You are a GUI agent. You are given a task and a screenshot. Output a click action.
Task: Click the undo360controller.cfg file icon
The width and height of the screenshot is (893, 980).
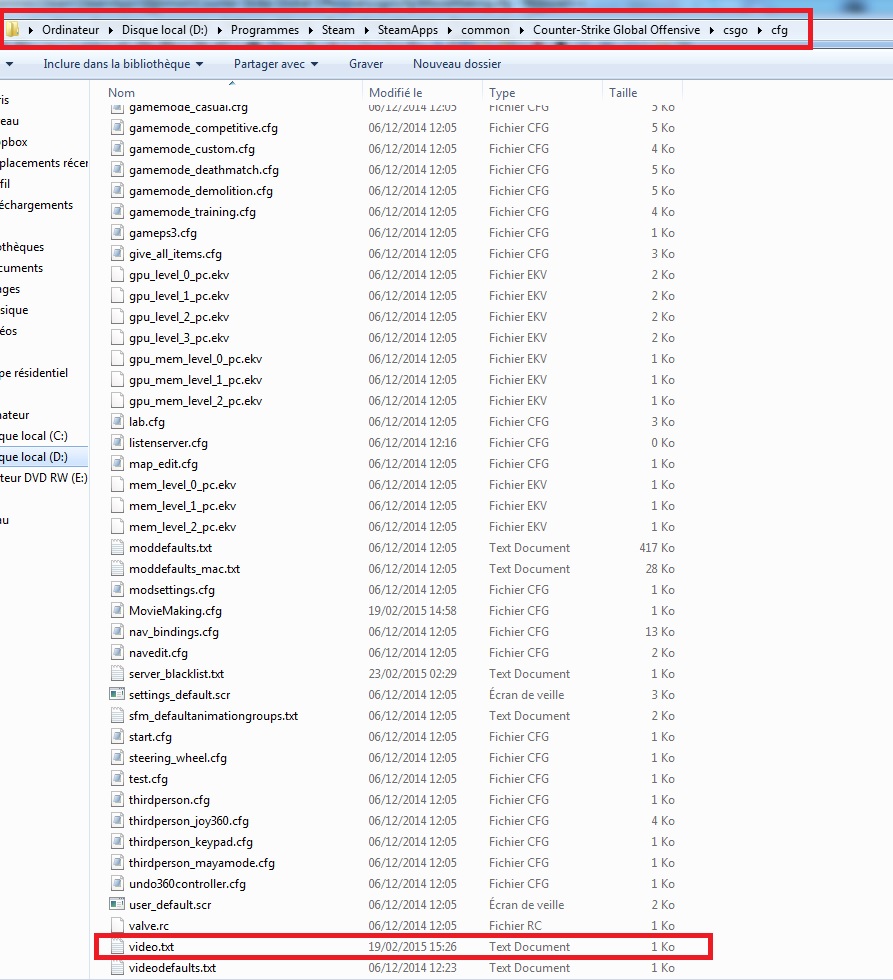[117, 884]
